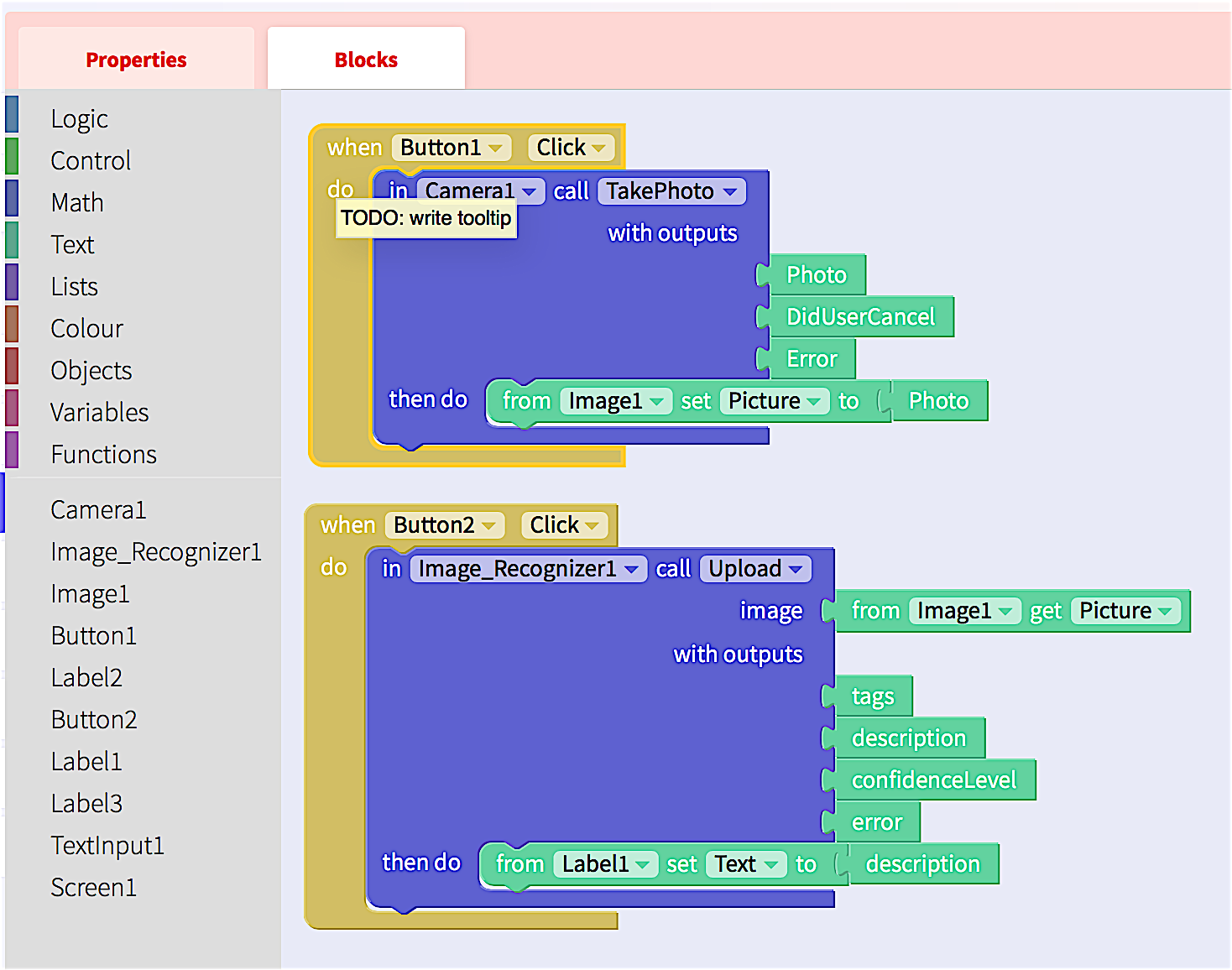
Task: Click the confidenceLevel output block
Action: [933, 780]
